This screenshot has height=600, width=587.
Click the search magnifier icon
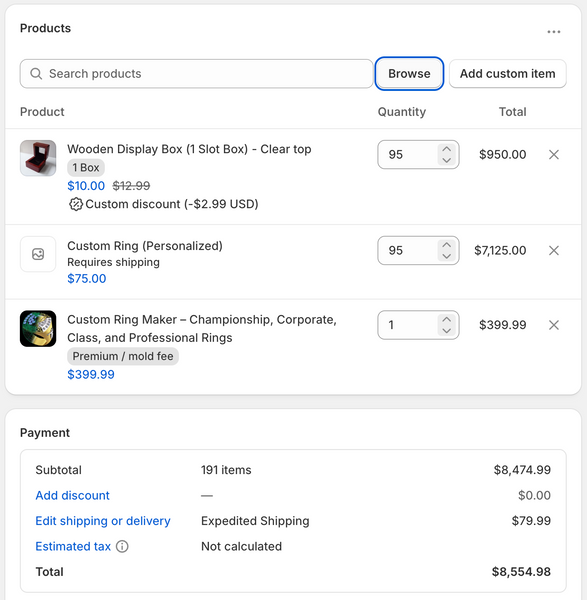36,73
